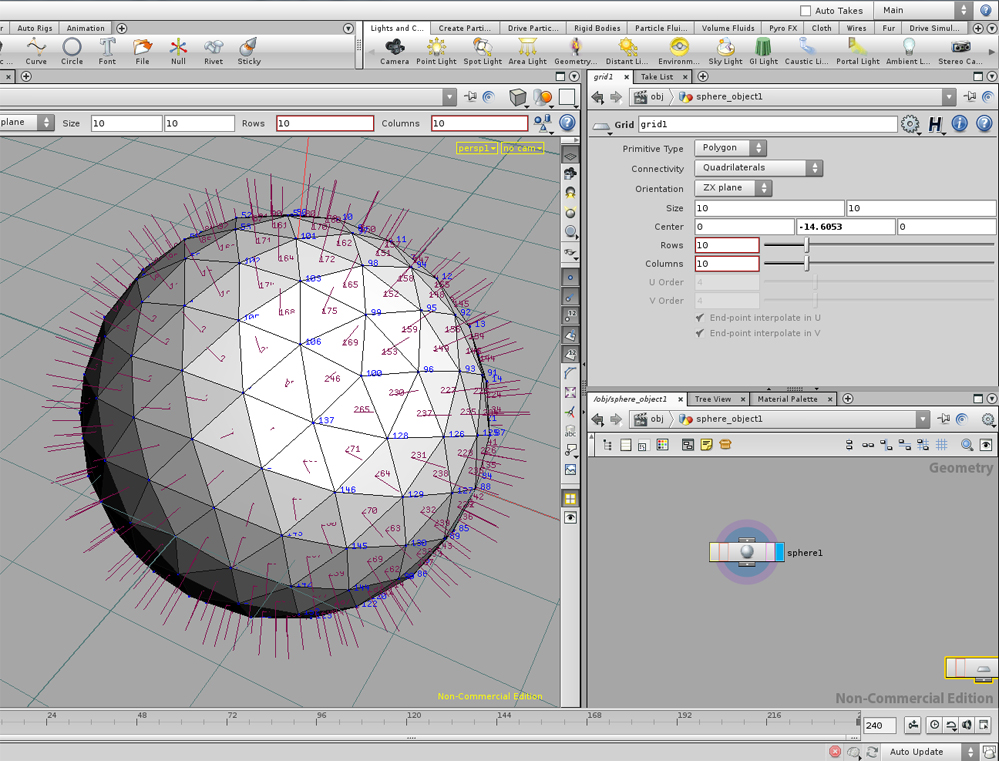Open the Animation shelf tab

coord(85,28)
